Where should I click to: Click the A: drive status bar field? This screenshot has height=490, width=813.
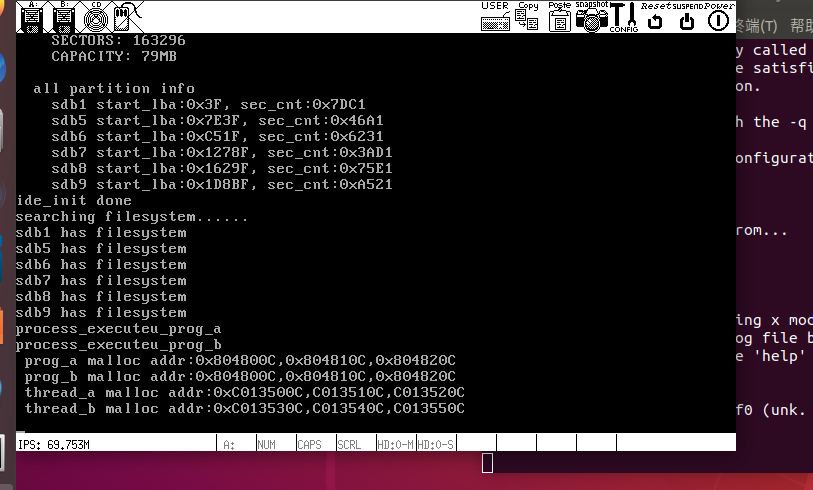(x=234, y=444)
